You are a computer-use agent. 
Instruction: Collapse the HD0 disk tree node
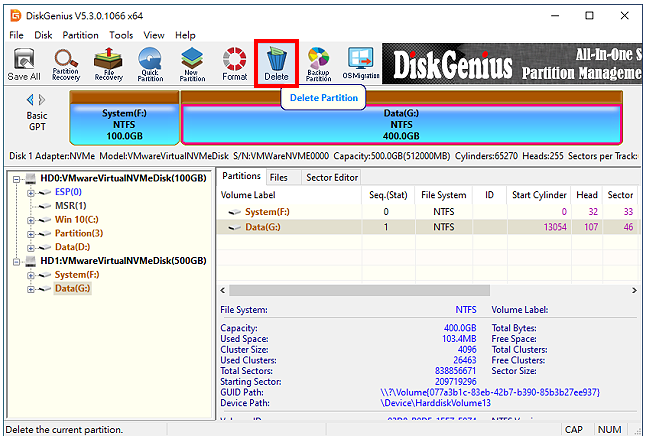(x=16, y=179)
